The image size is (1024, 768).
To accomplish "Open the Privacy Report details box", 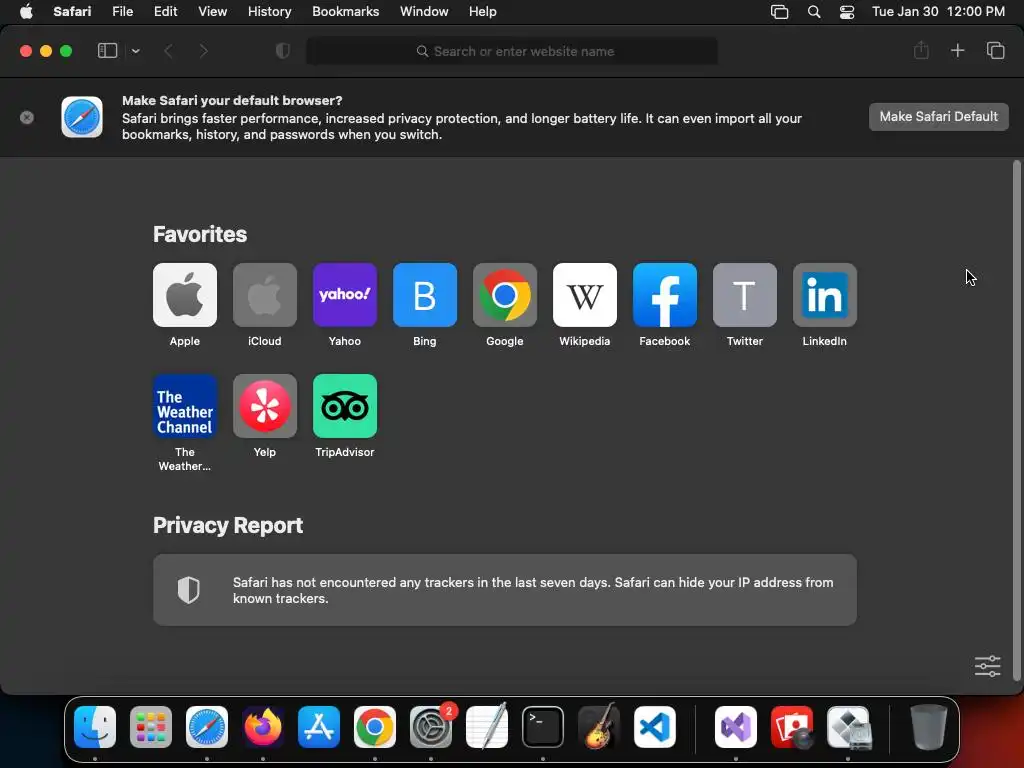I will click(505, 590).
